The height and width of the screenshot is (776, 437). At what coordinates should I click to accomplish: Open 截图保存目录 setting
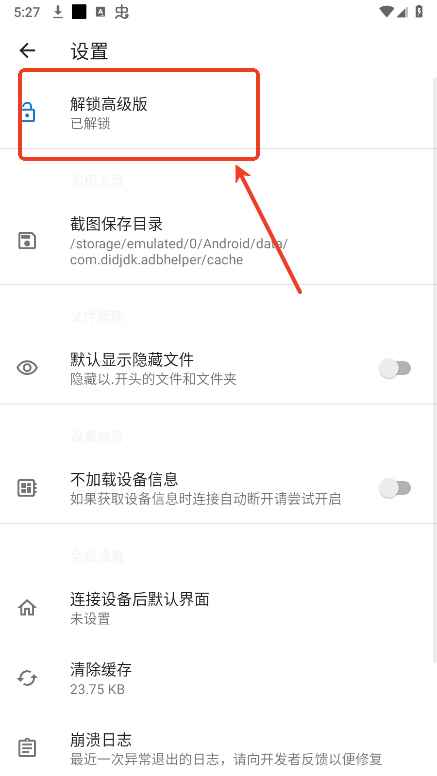218,241
